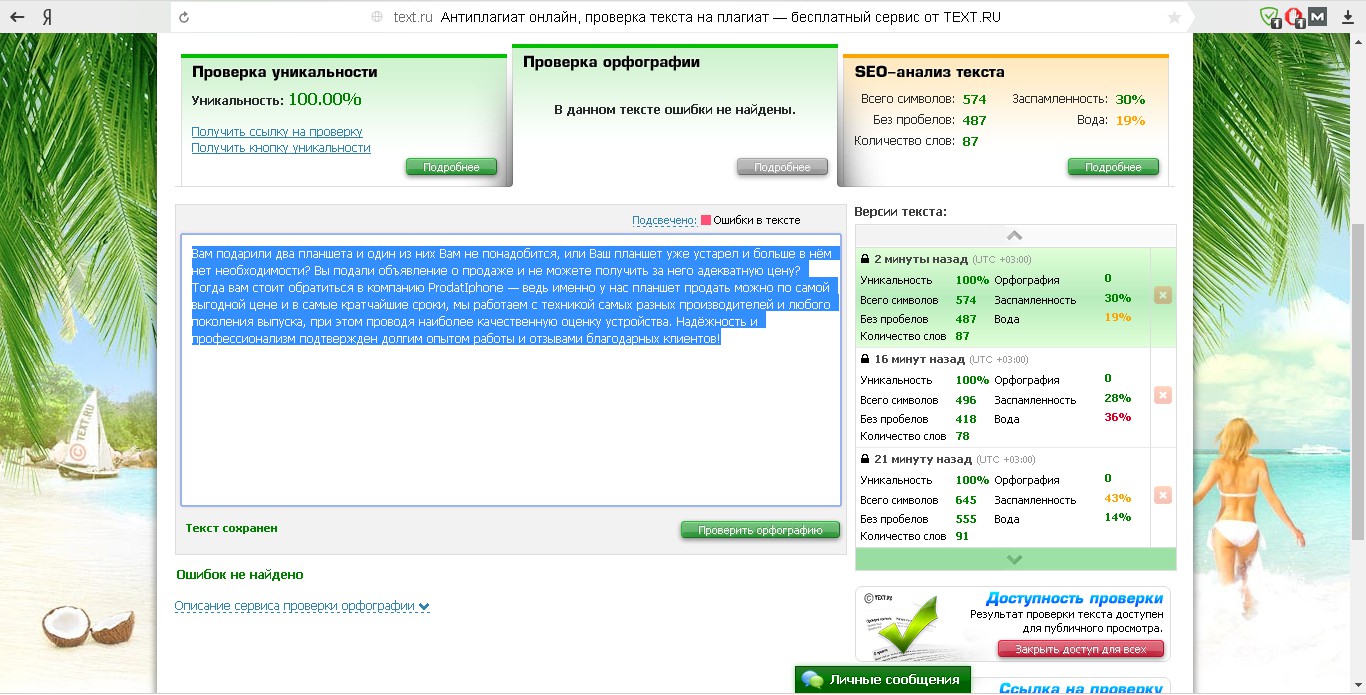Viewport: 1366px width, 695px height.
Task: Move versions list up with arrow
Action: 1014,236
